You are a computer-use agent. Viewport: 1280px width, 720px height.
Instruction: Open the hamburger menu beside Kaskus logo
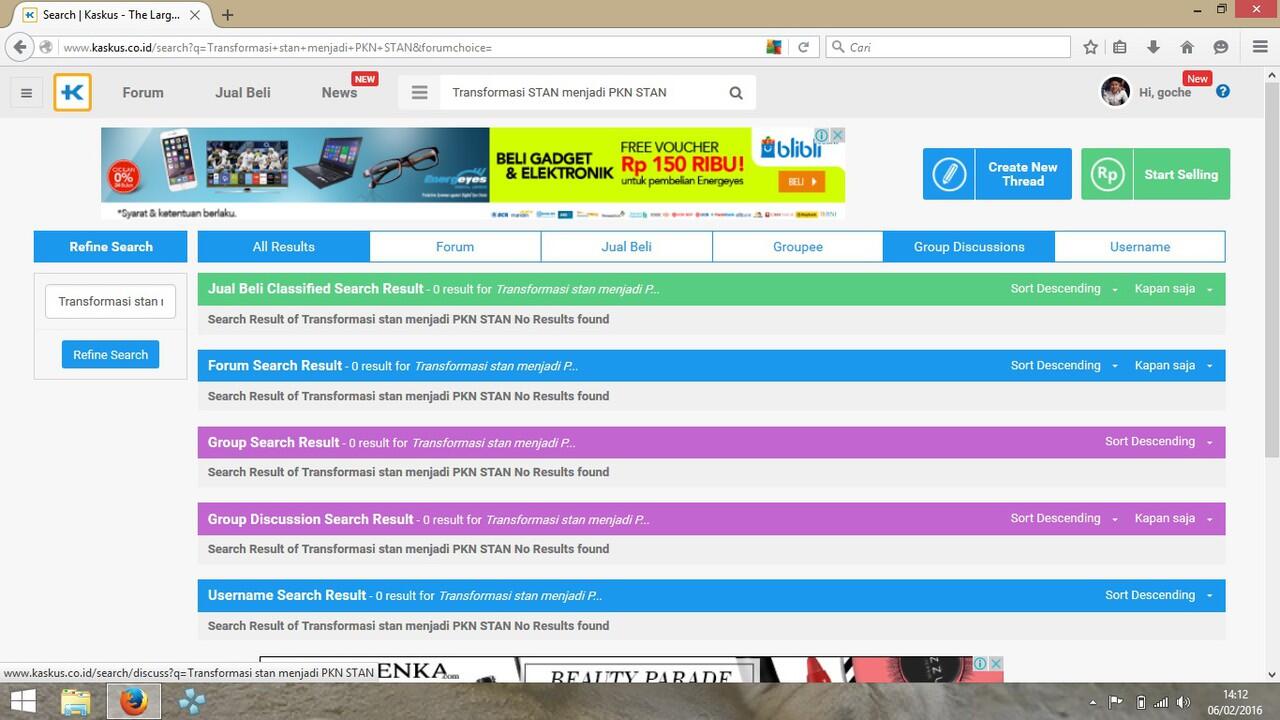pyautogui.click(x=27, y=93)
